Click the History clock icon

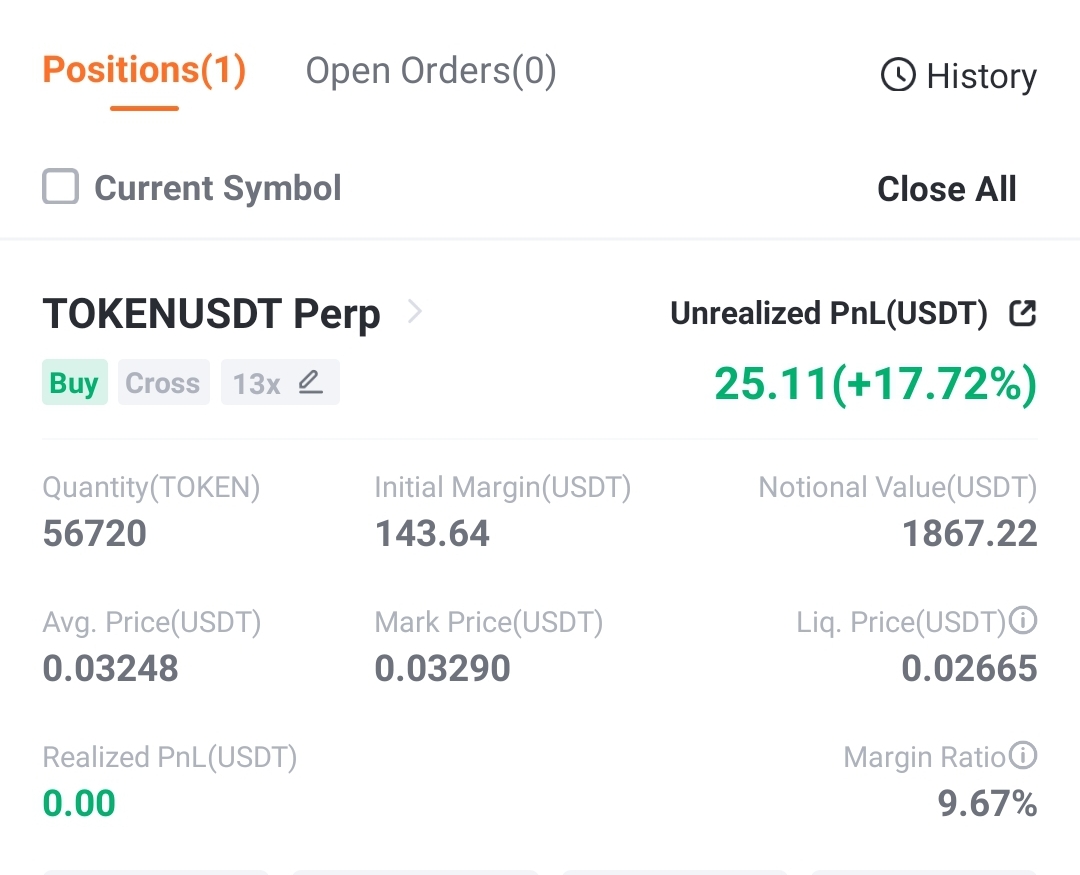pyautogui.click(x=898, y=74)
